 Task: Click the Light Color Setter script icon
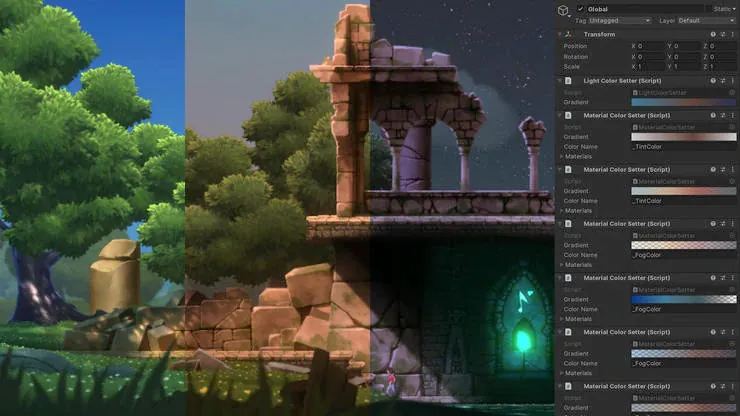[x=568, y=80]
